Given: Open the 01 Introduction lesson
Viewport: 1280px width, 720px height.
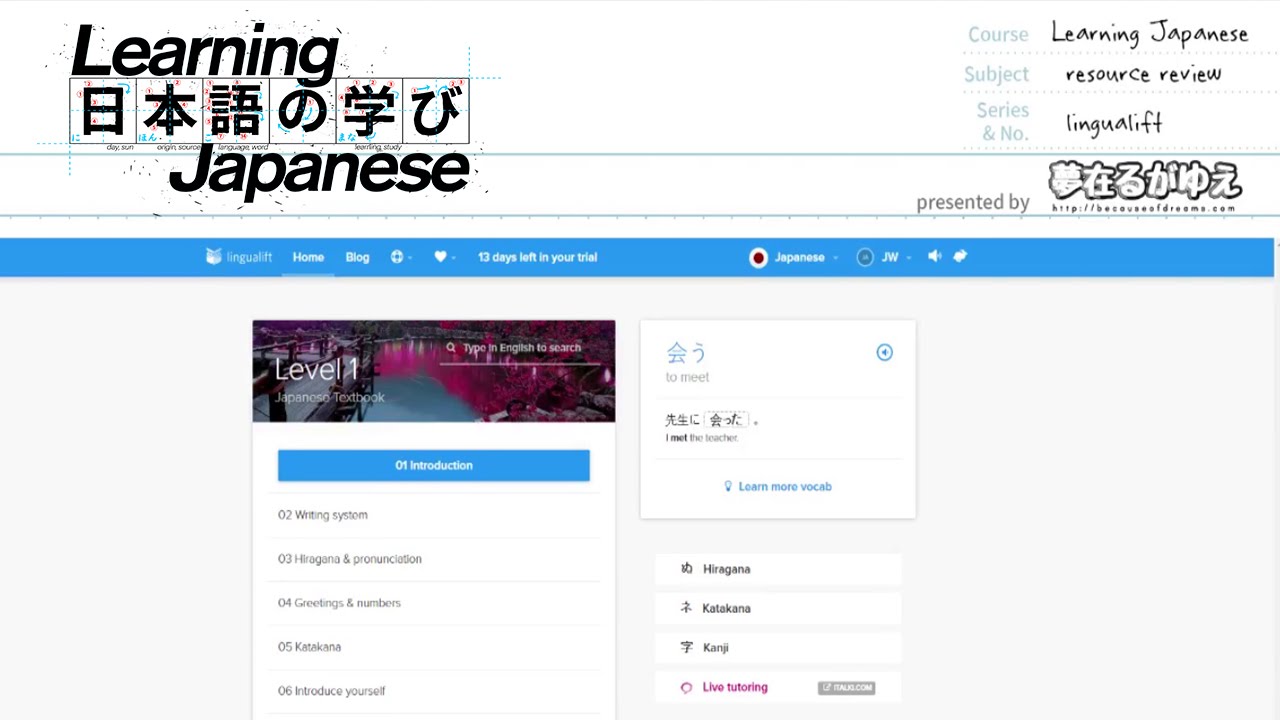Looking at the screenshot, I should (433, 465).
